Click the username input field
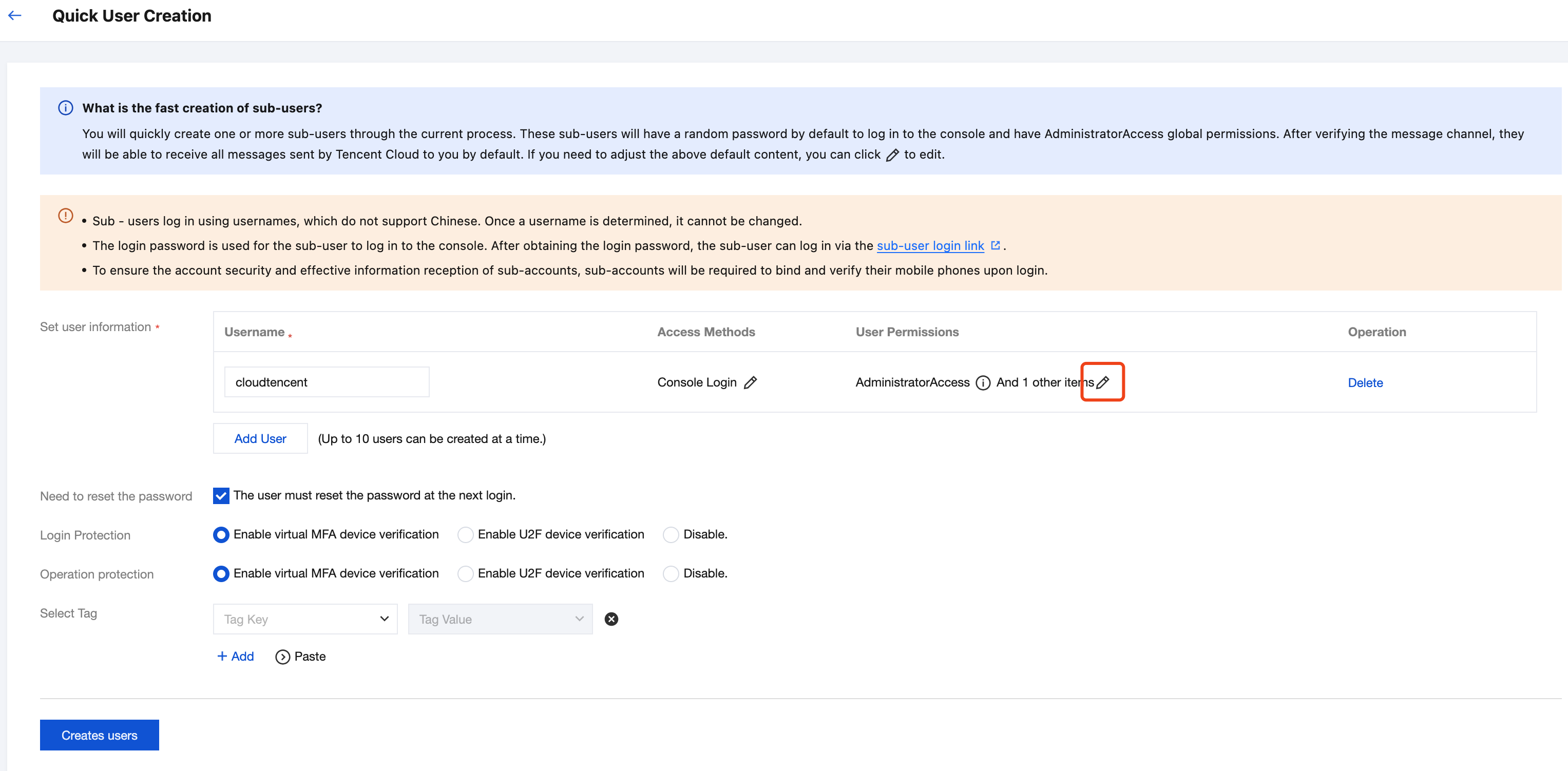This screenshot has width=1568, height=771. click(327, 382)
